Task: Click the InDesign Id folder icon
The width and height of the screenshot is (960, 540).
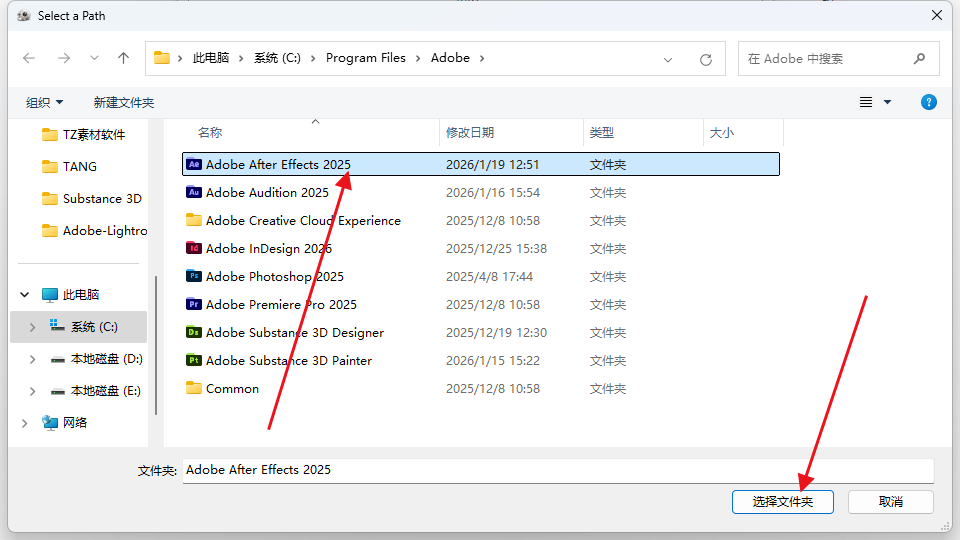Action: pos(194,248)
